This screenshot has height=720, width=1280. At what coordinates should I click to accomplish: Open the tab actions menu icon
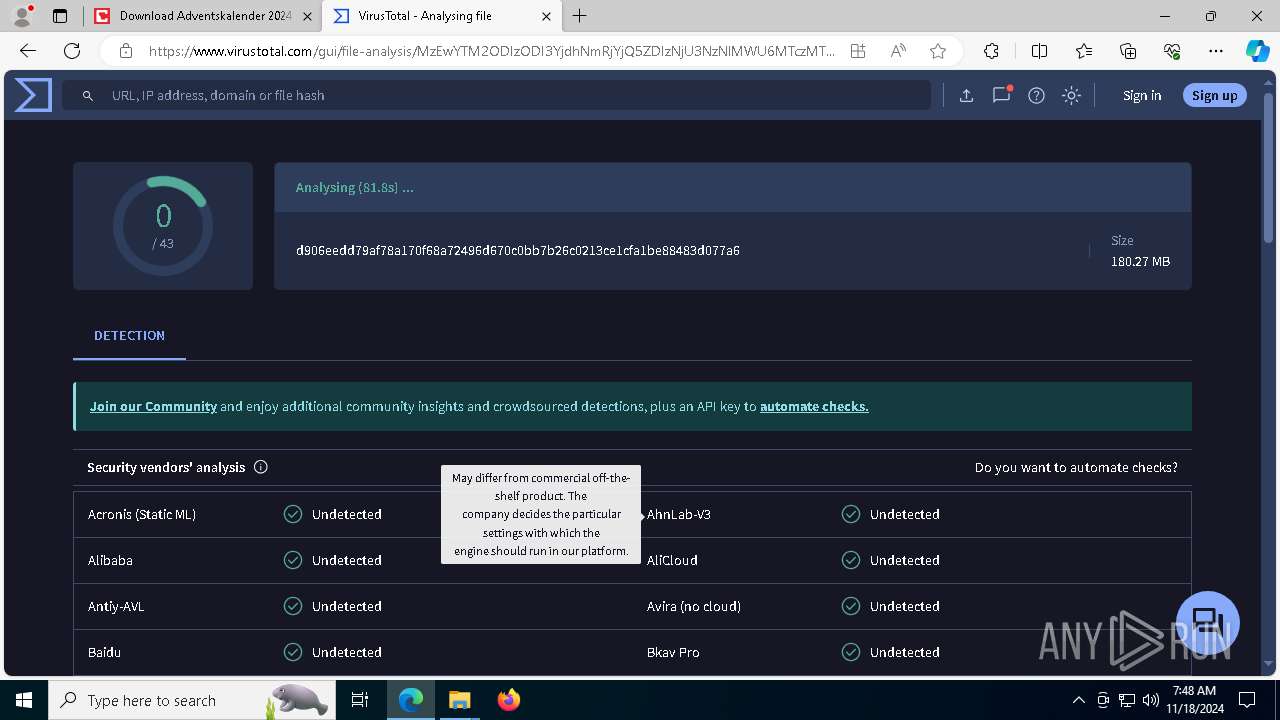(x=60, y=16)
